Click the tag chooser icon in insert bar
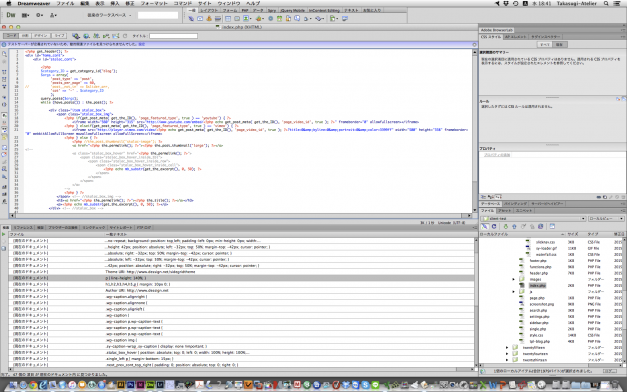The width and height of the screenshot is (627, 392). coord(345,18)
